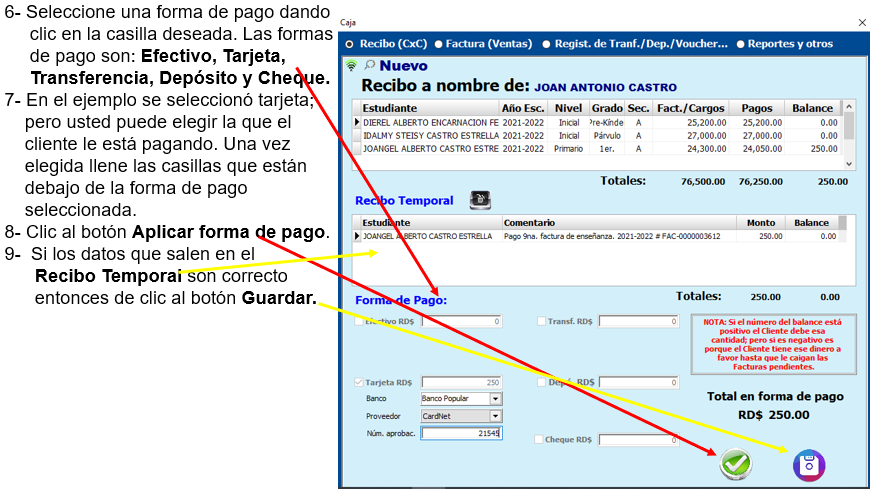Close the Caja window
Screen dimensions: 872x492
[x=862, y=21]
